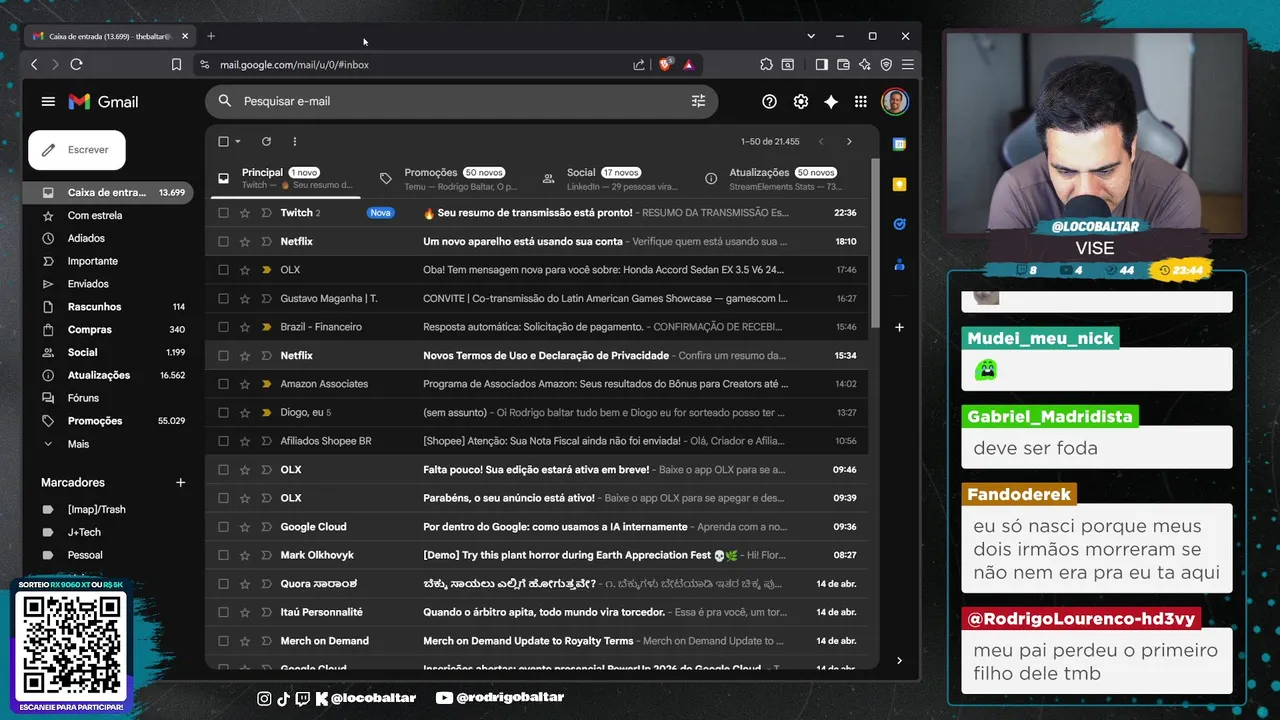Viewport: 1280px width, 720px height.
Task: Open the Merch on Demand email
Action: [537, 641]
